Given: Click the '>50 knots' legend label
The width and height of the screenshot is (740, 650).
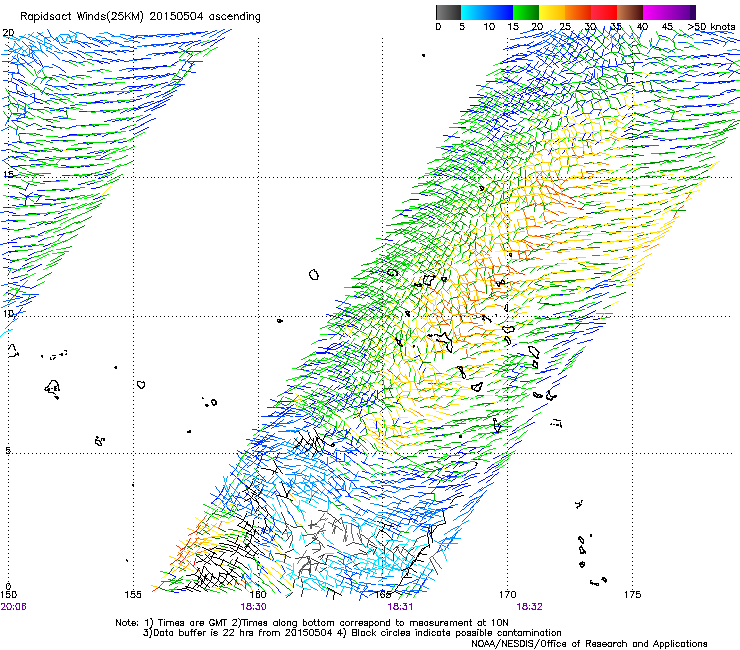Looking at the screenshot, I should (x=711, y=27).
